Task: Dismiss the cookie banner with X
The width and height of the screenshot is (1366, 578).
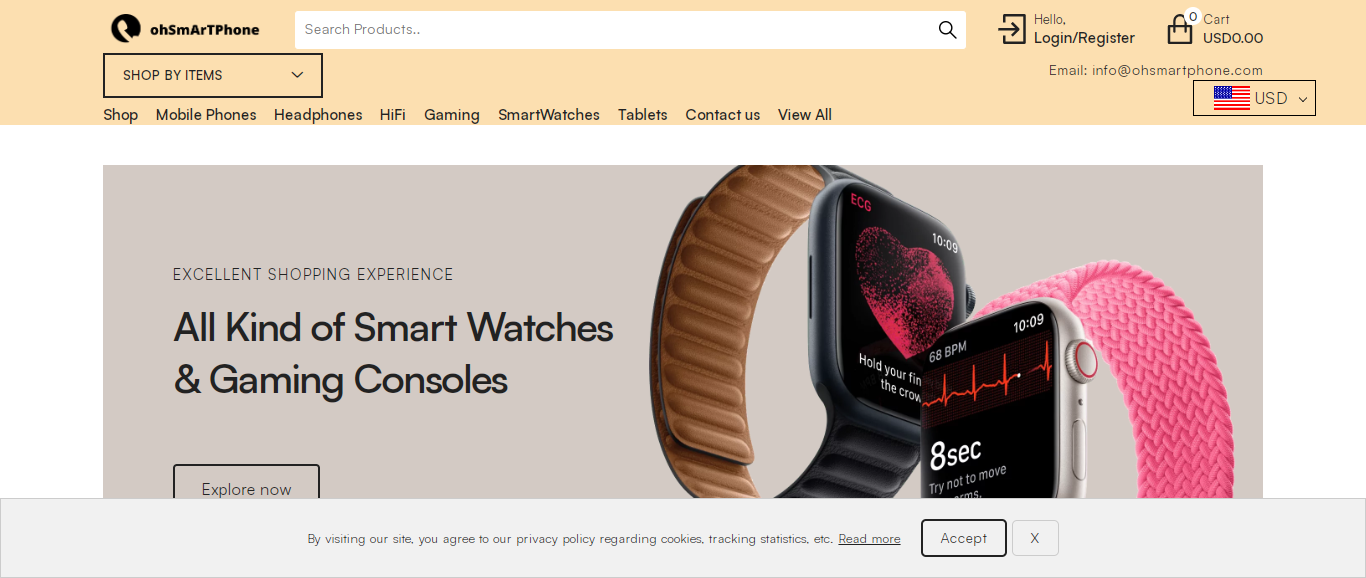Action: (1035, 538)
